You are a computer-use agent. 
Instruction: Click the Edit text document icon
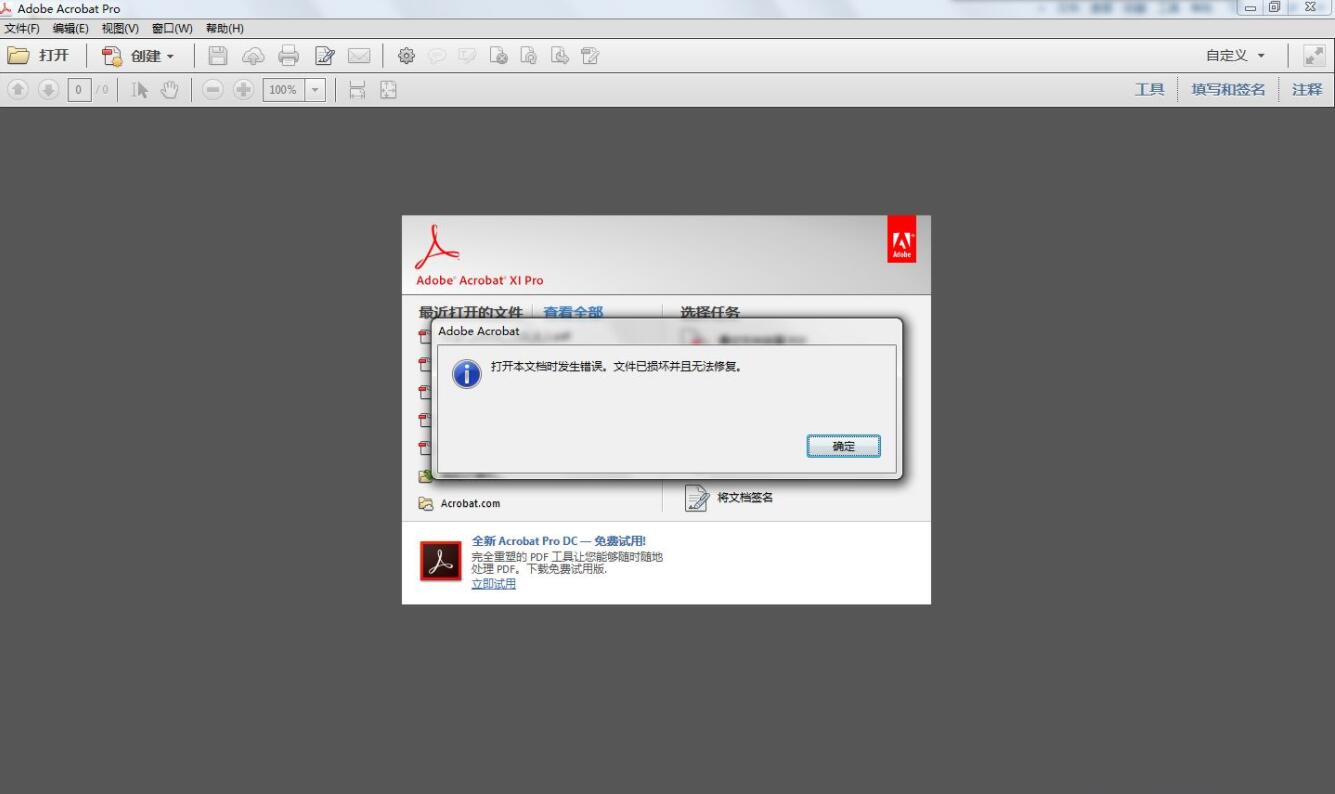[324, 56]
